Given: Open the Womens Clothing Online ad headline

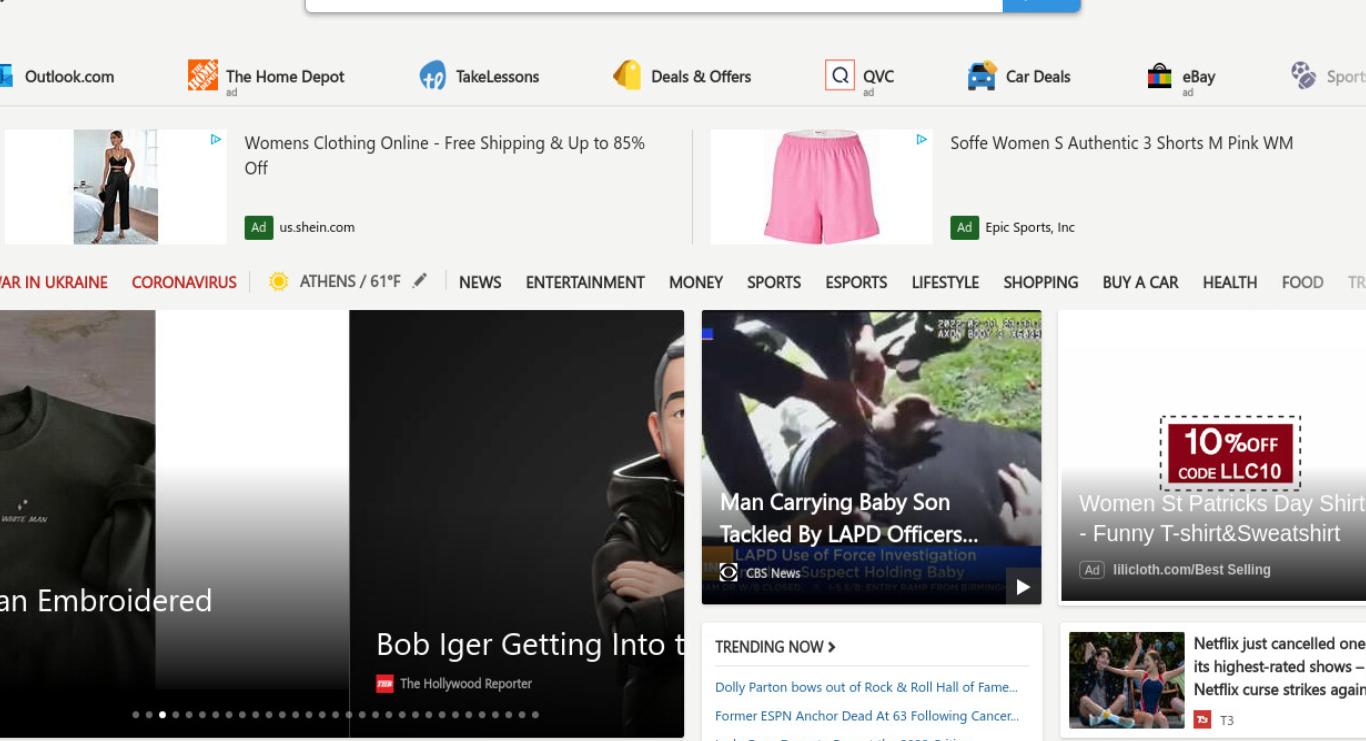Looking at the screenshot, I should coord(445,155).
